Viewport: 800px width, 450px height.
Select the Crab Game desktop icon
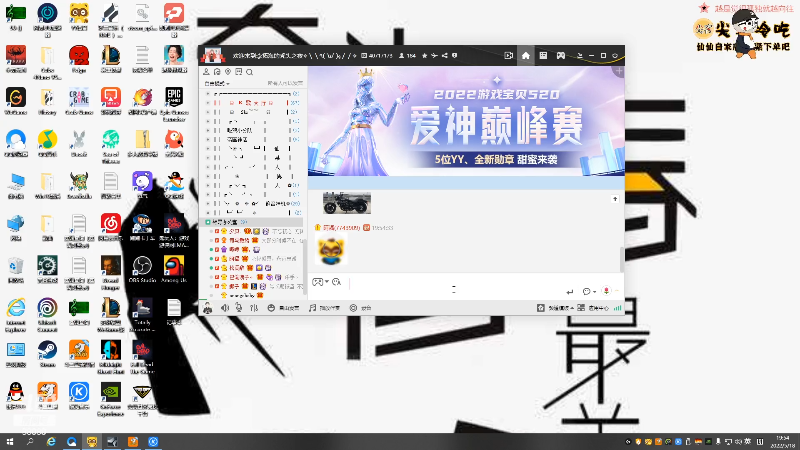click(79, 101)
